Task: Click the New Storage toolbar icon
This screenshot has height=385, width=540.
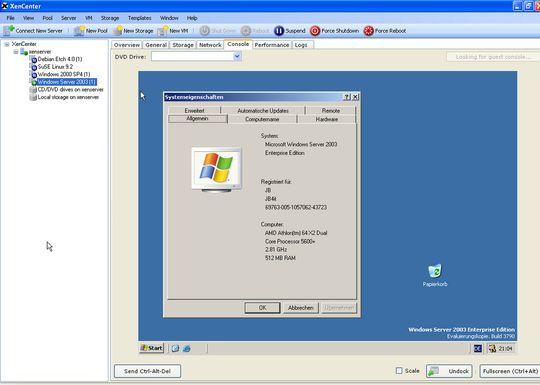Action: tap(118, 31)
